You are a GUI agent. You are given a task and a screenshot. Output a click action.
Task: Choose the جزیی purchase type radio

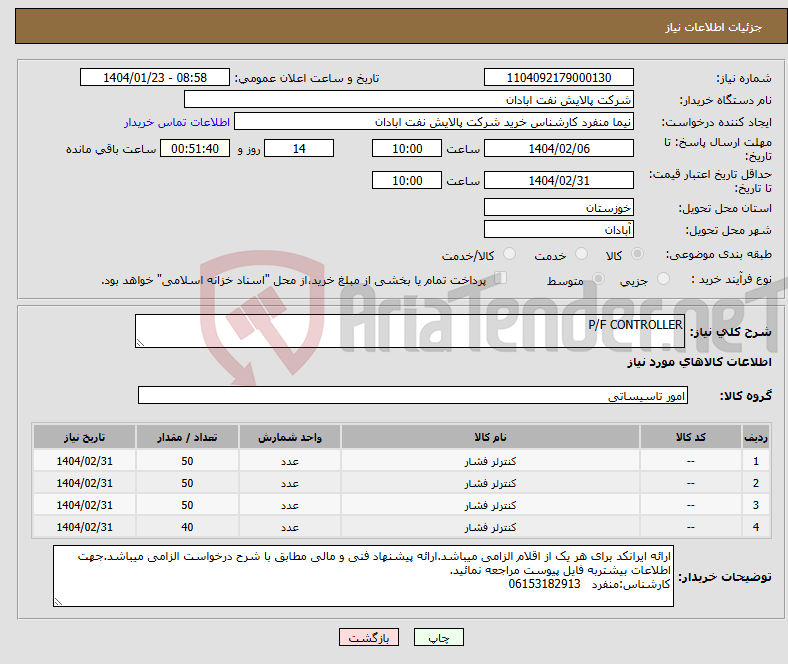coord(664,280)
